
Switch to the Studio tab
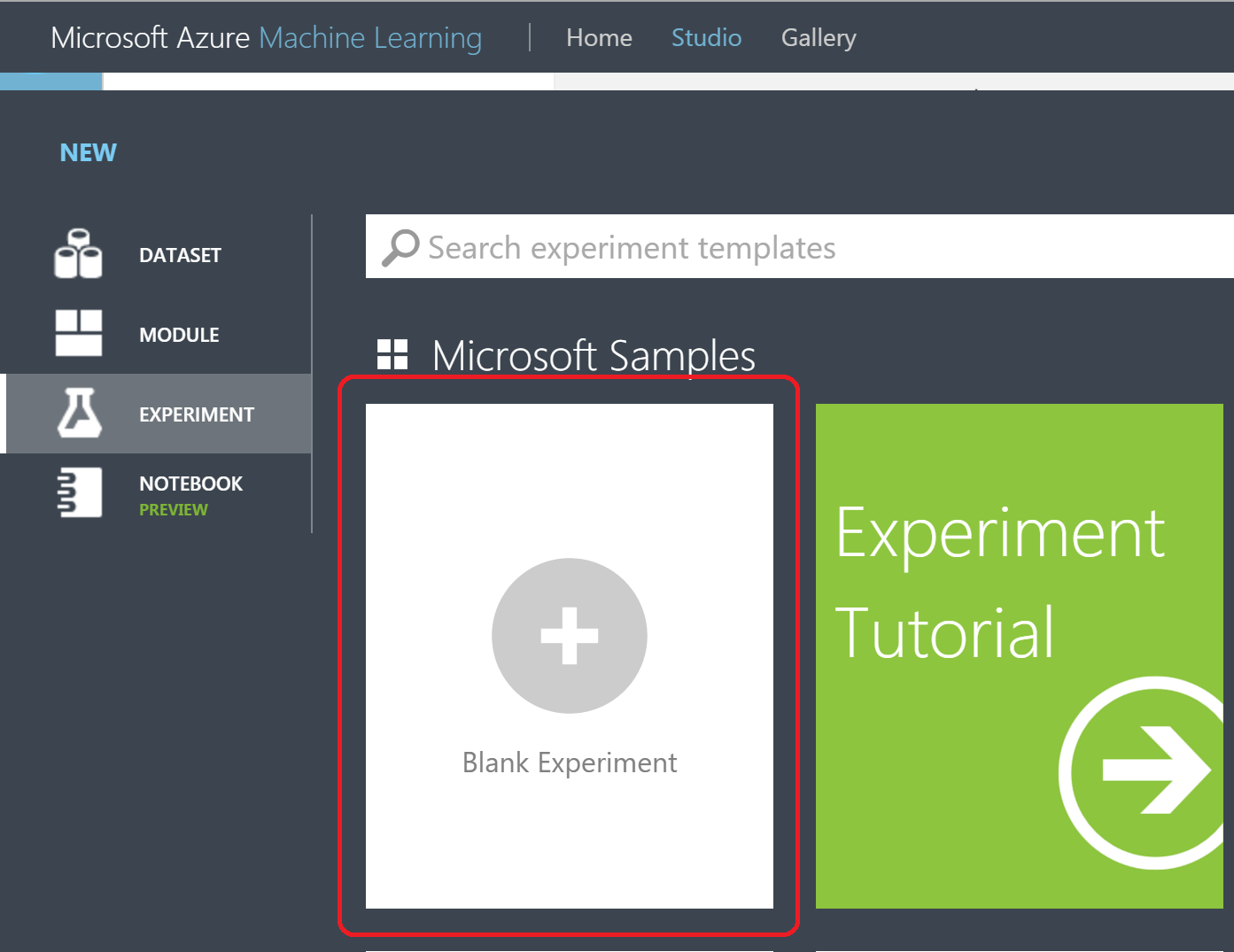pos(706,37)
